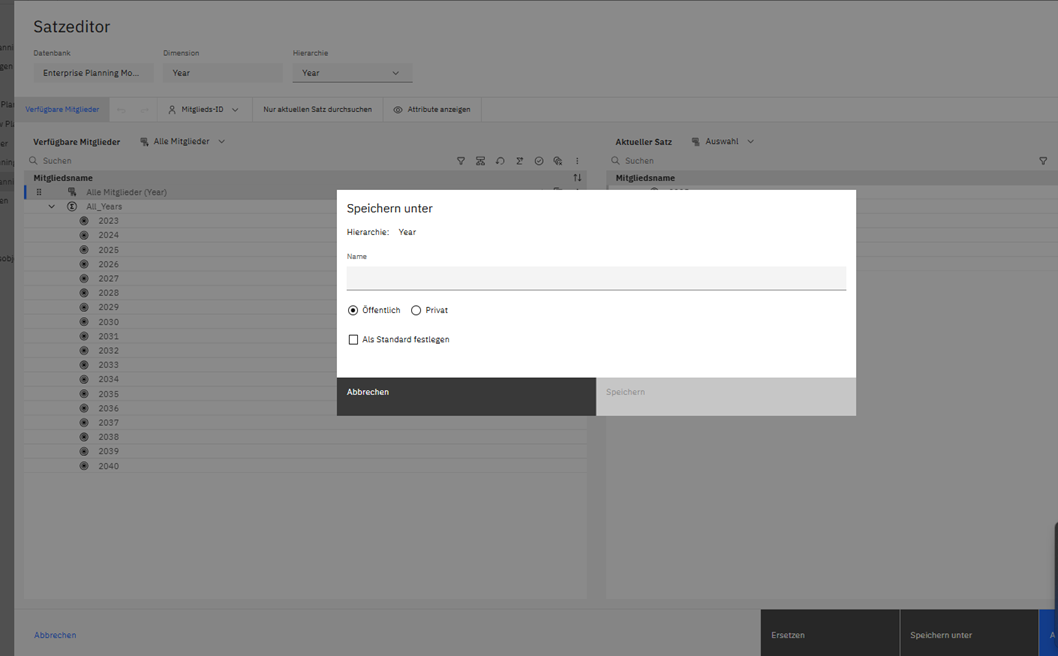Enable the Als Standard festlegen checkbox
The image size is (1058, 656).
tap(353, 340)
